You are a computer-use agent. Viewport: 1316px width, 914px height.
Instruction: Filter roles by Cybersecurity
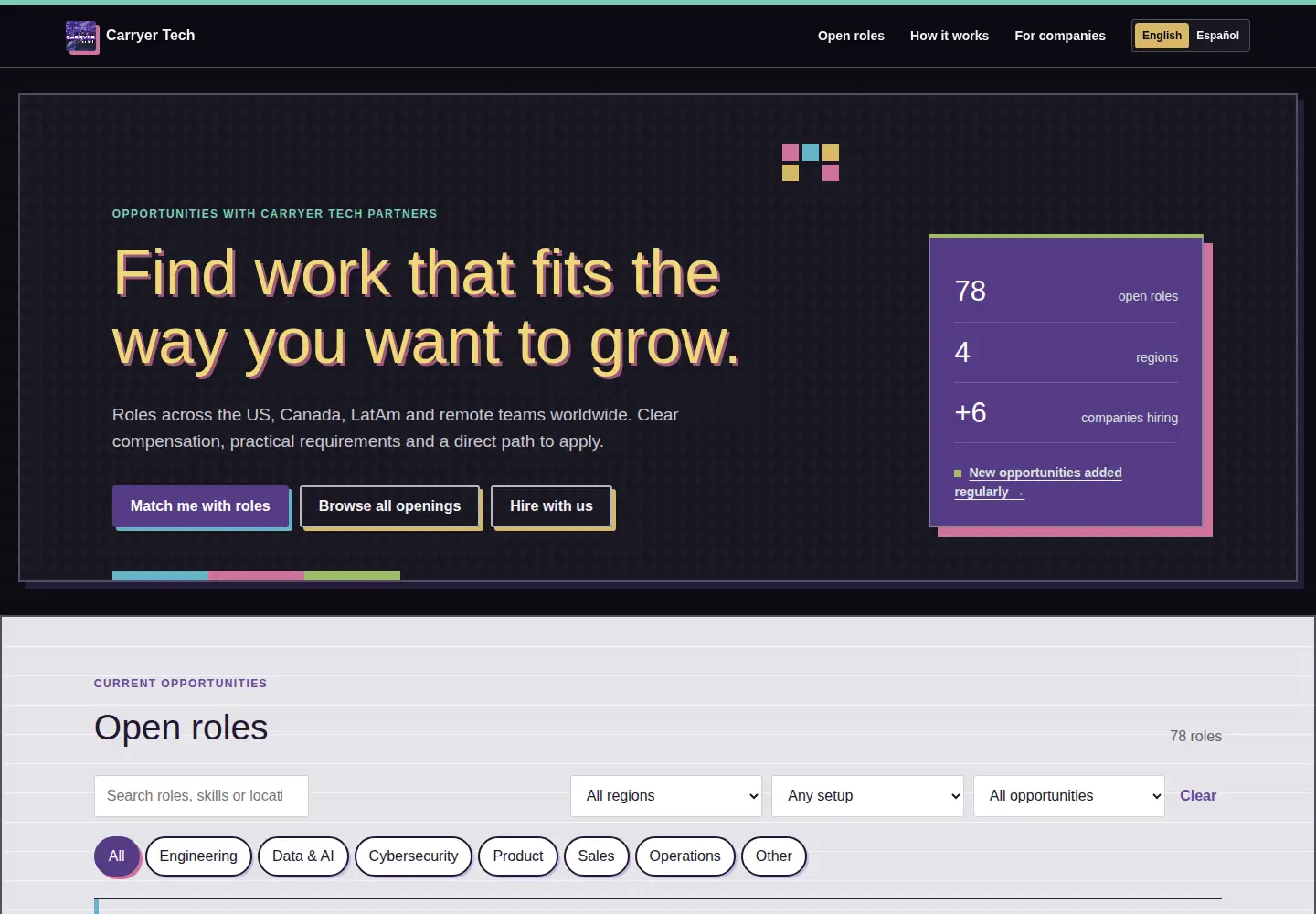(x=413, y=856)
